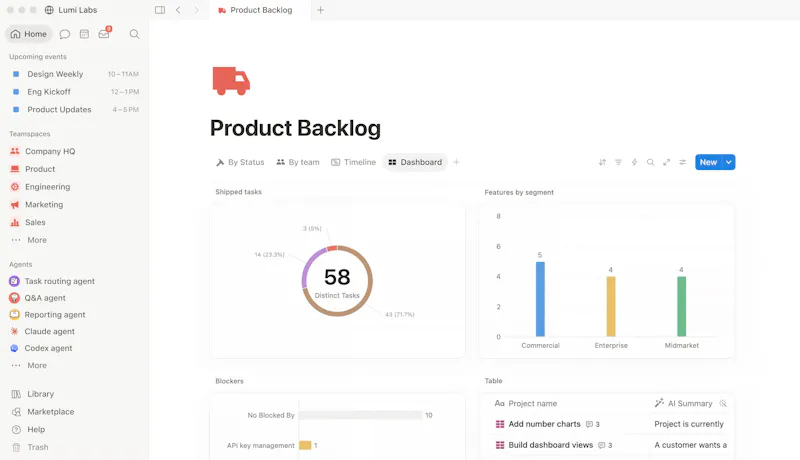Click the filter lines icon
The width and height of the screenshot is (800, 460).
618,162
